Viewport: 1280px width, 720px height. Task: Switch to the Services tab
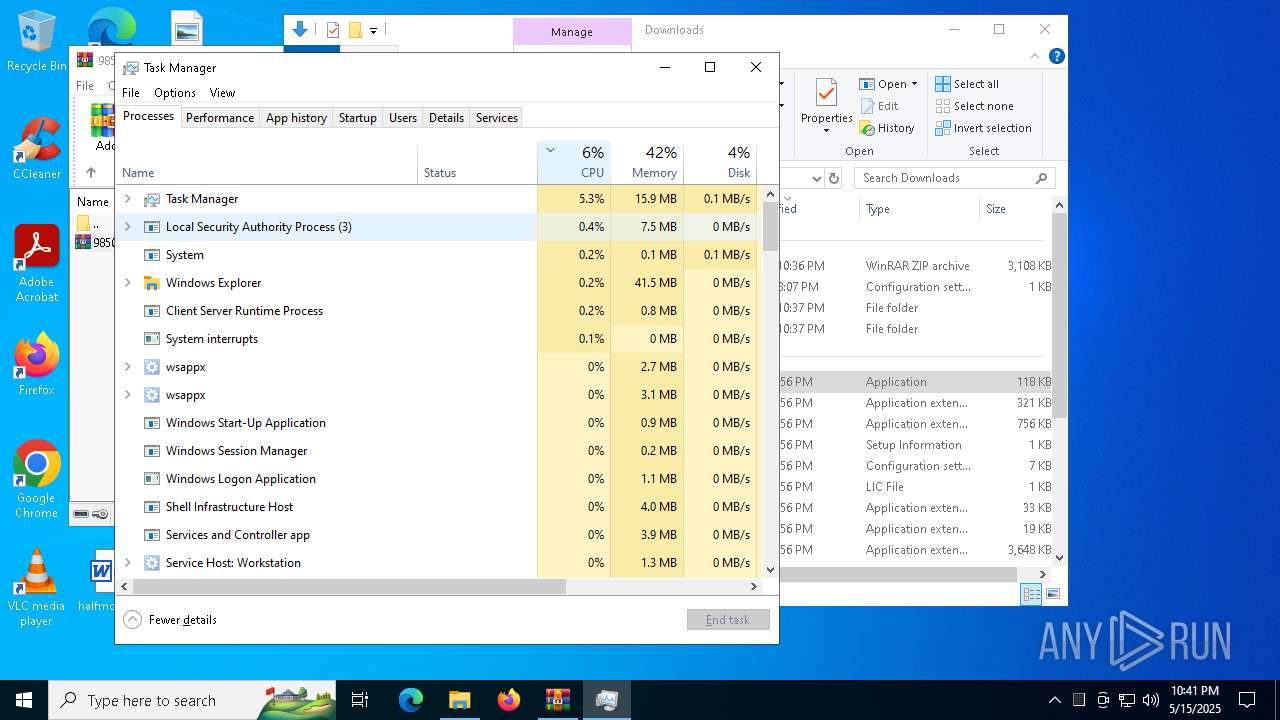497,118
